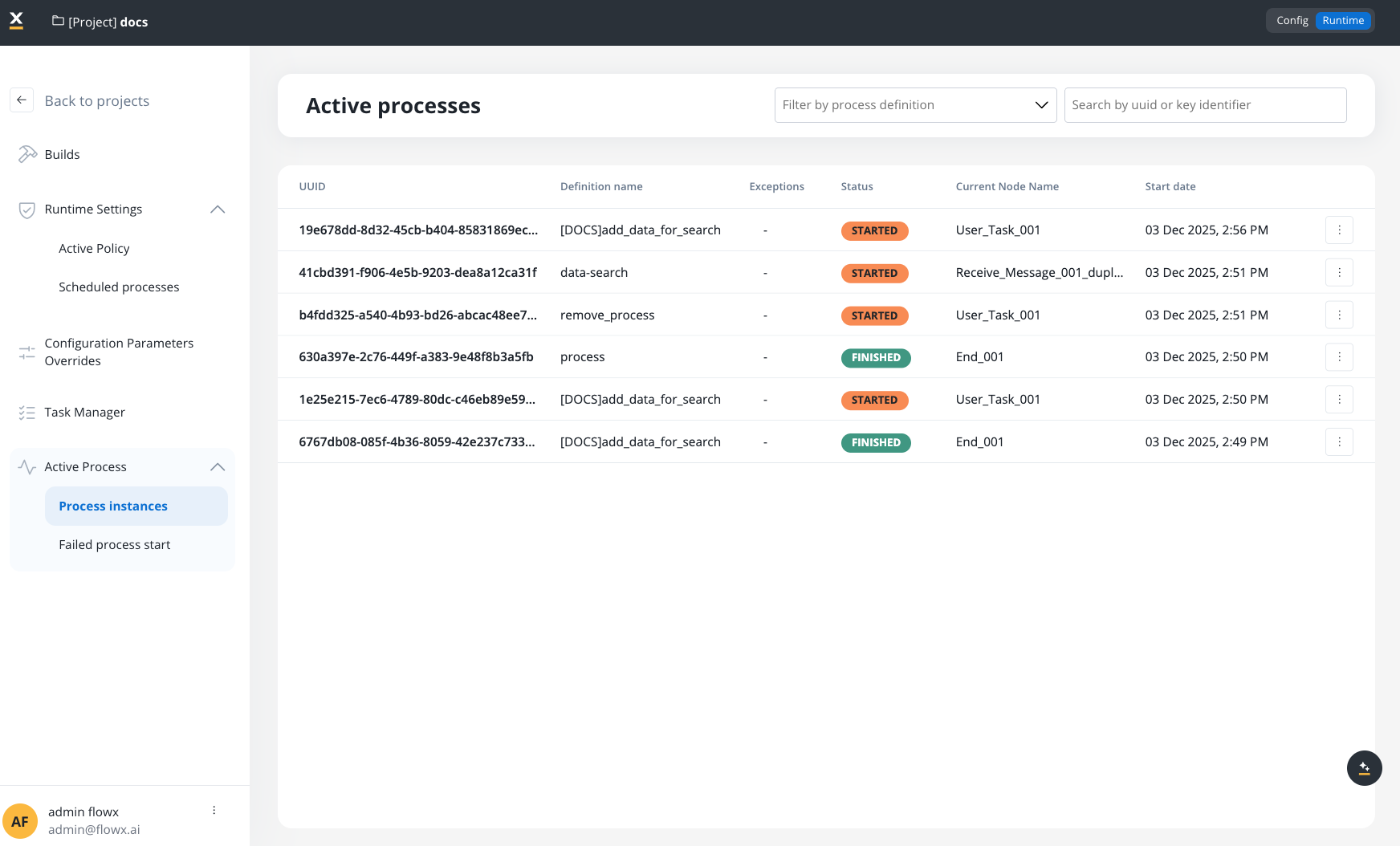Open process instance 630a397e-2c76-449f-a383-9e48f8b3a5fb

tap(416, 357)
